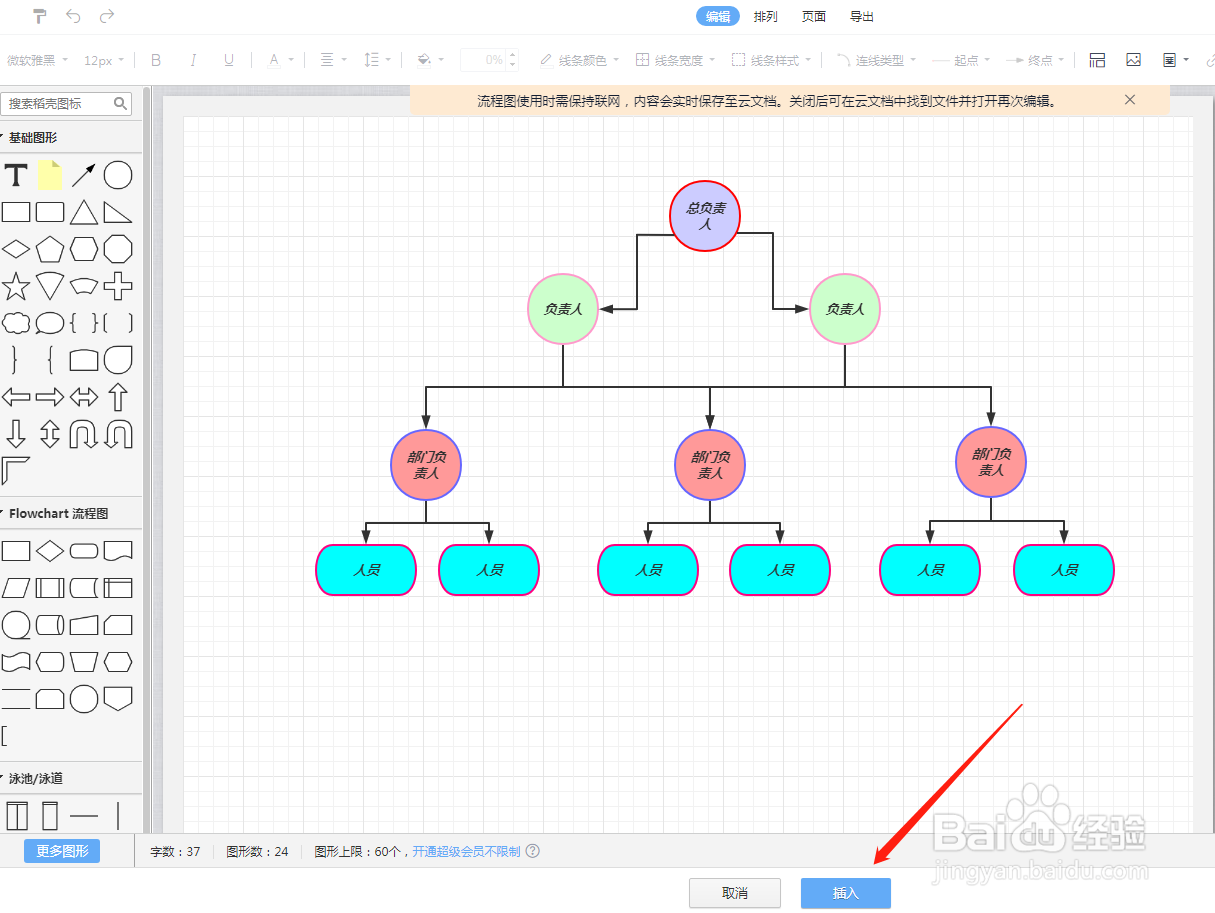Image resolution: width=1215 pixels, height=913 pixels.
Task: Open the 终点 arrow end dropdown
Action: (x=1035, y=60)
